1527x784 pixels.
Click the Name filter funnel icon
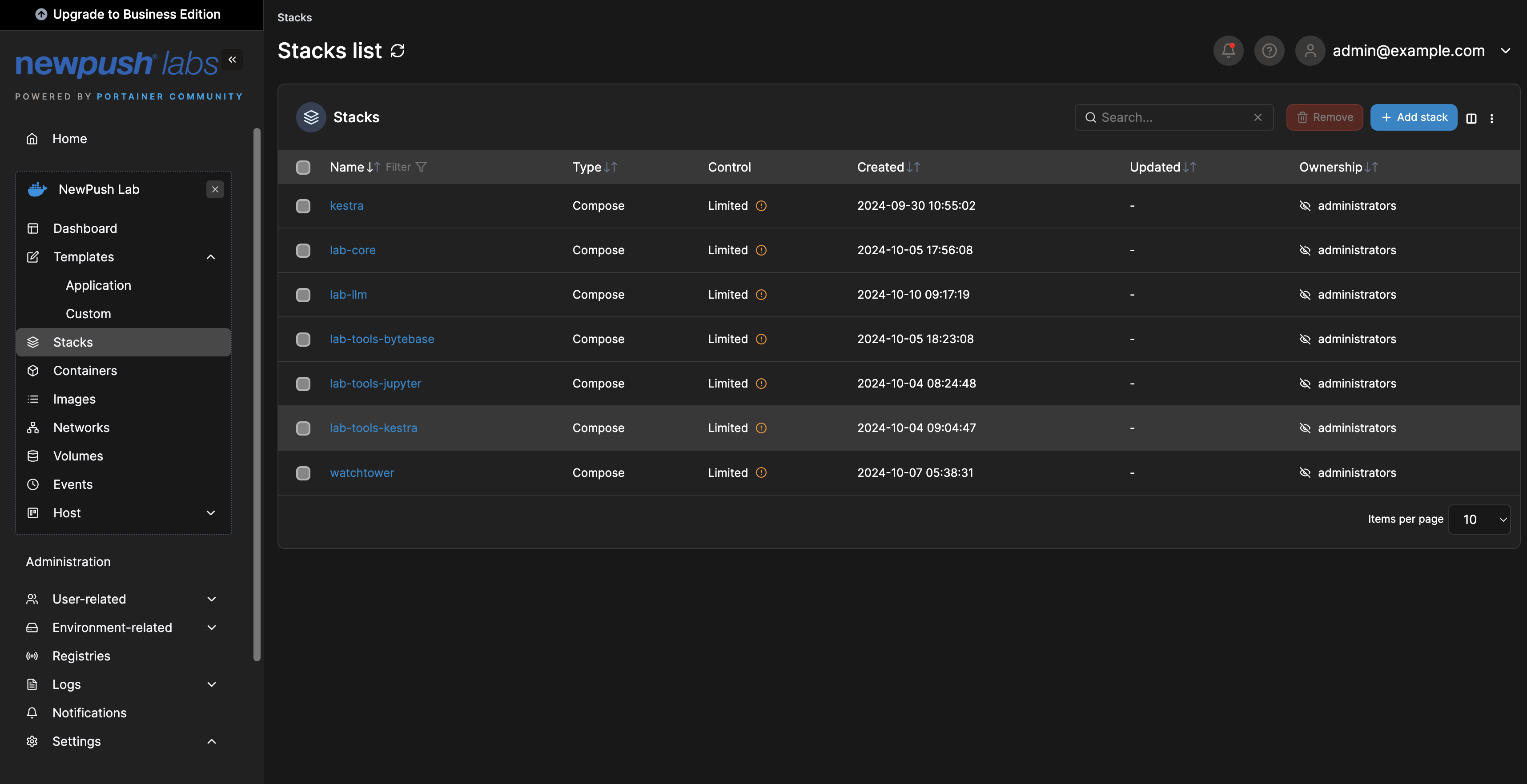[421, 167]
